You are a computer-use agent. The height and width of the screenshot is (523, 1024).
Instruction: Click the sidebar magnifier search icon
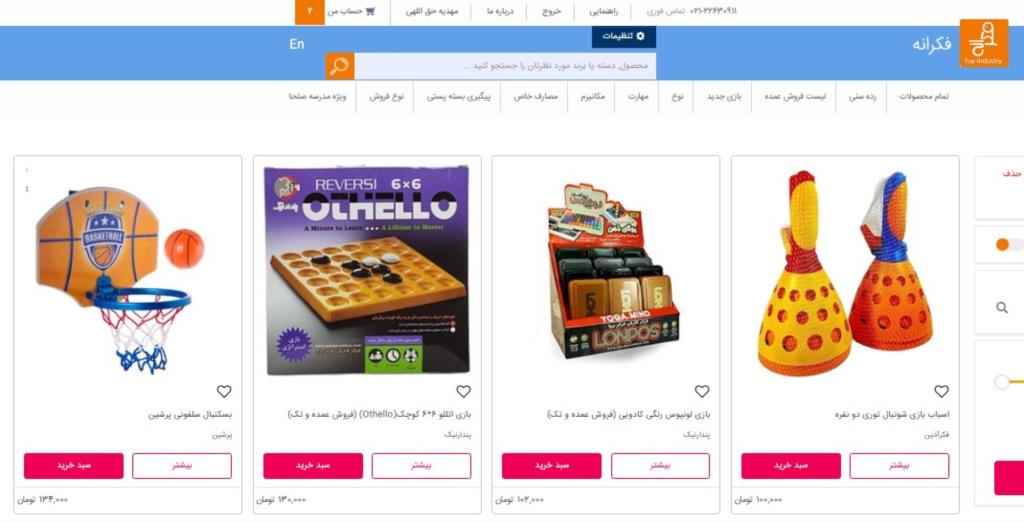[1002, 308]
